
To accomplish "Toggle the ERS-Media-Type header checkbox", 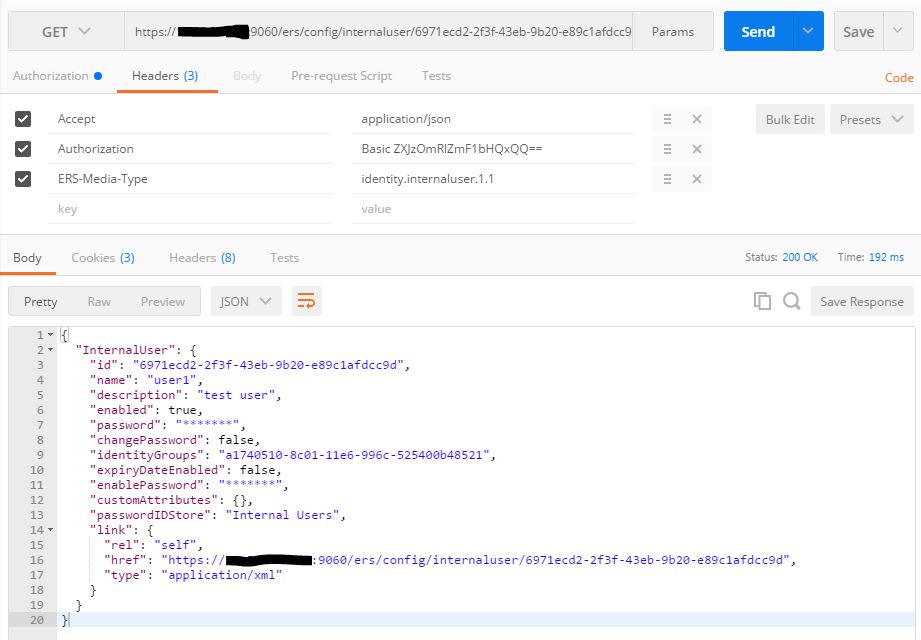I will tap(24, 179).
